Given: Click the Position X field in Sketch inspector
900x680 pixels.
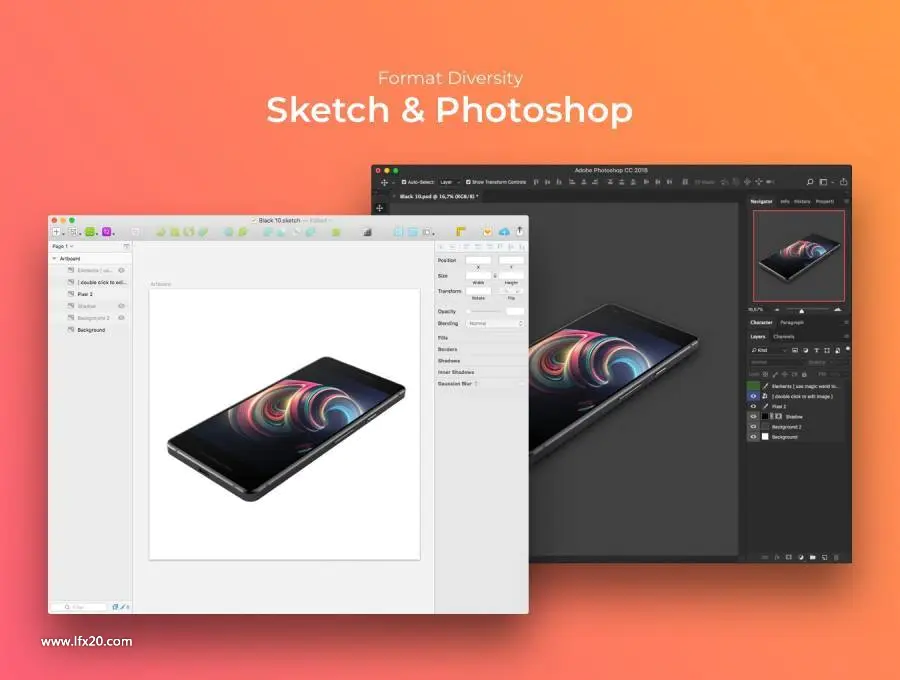Looking at the screenshot, I should [x=478, y=261].
